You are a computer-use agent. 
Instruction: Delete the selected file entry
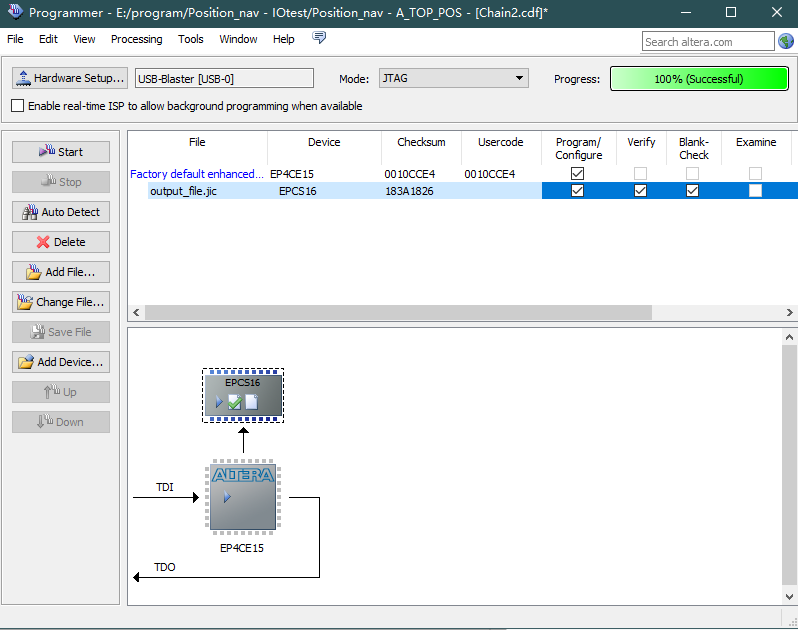point(61,242)
